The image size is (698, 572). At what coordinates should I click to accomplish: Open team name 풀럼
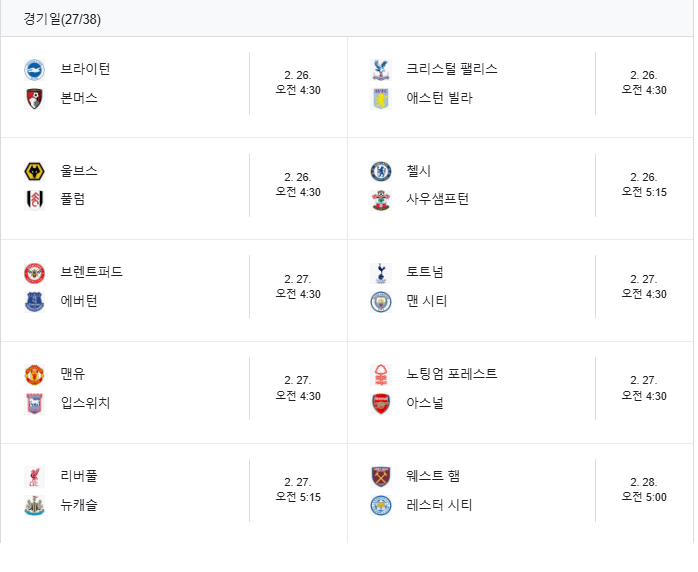click(73, 199)
